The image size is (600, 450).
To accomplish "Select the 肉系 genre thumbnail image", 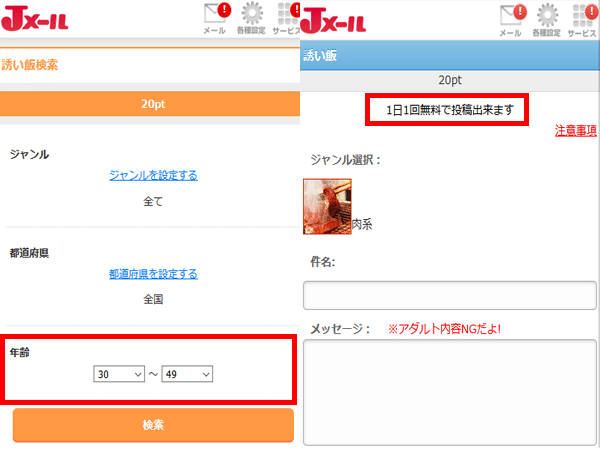I will coord(327,206).
